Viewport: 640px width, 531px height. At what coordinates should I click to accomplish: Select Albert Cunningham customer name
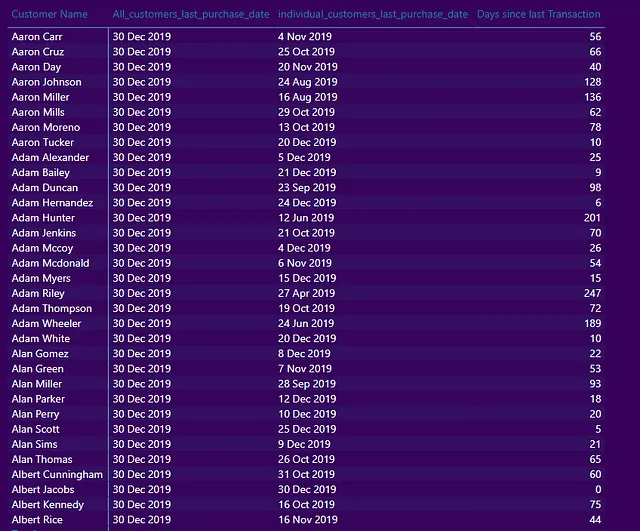(x=57, y=475)
